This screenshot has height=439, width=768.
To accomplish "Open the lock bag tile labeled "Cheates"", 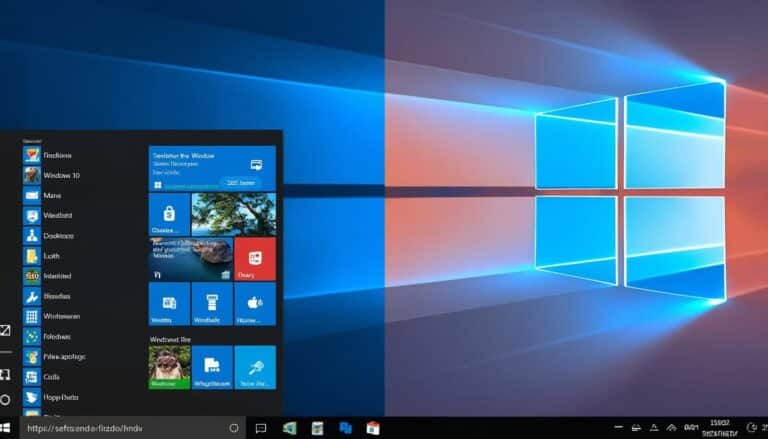I will click(169, 214).
